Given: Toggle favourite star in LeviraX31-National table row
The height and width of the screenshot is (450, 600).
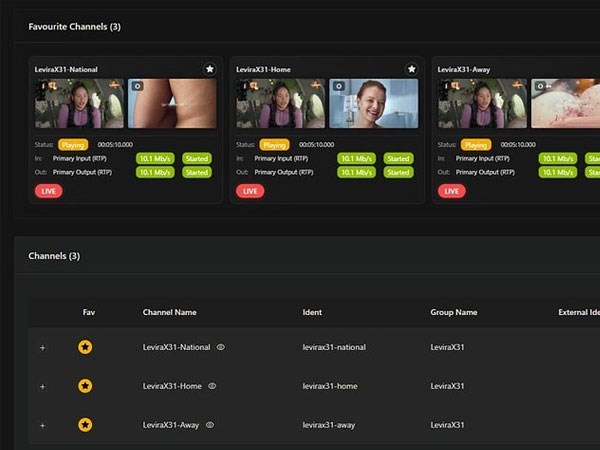Looking at the screenshot, I should point(85,347).
